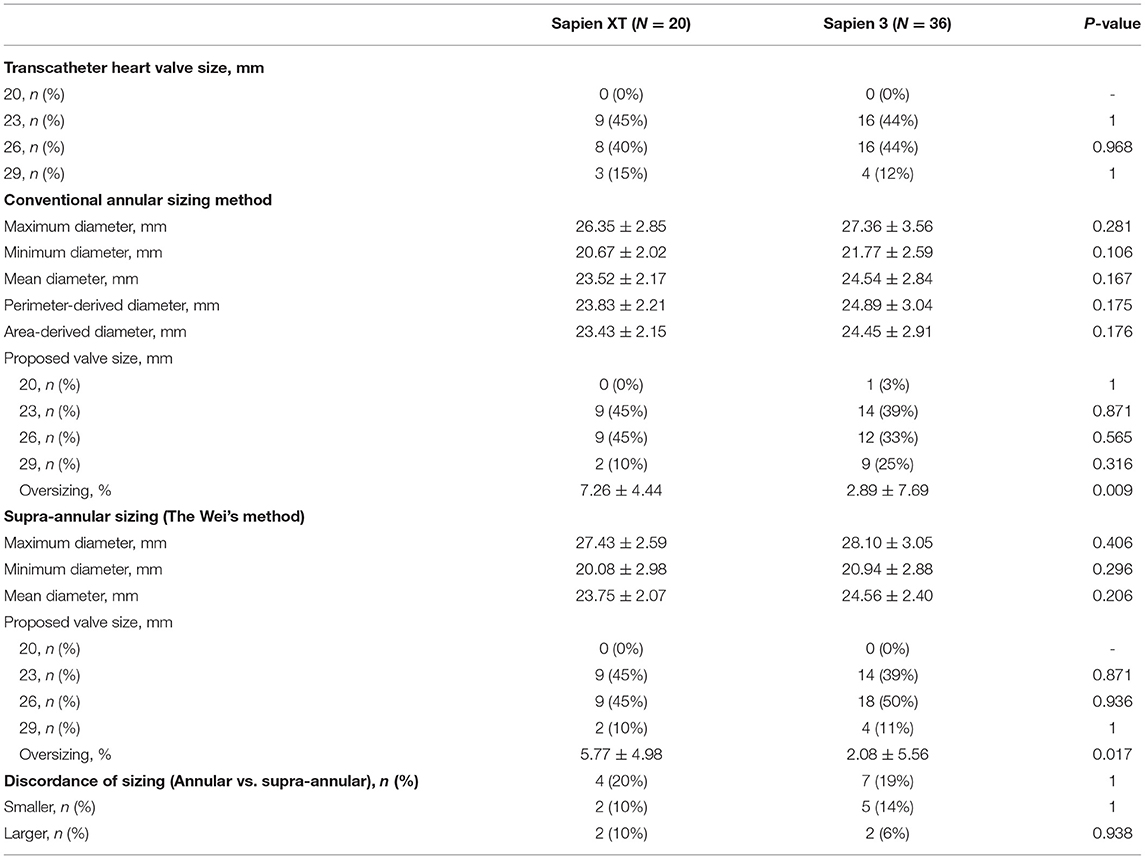
Task: Click the 0.017 P-value cell
Action: (1117, 754)
